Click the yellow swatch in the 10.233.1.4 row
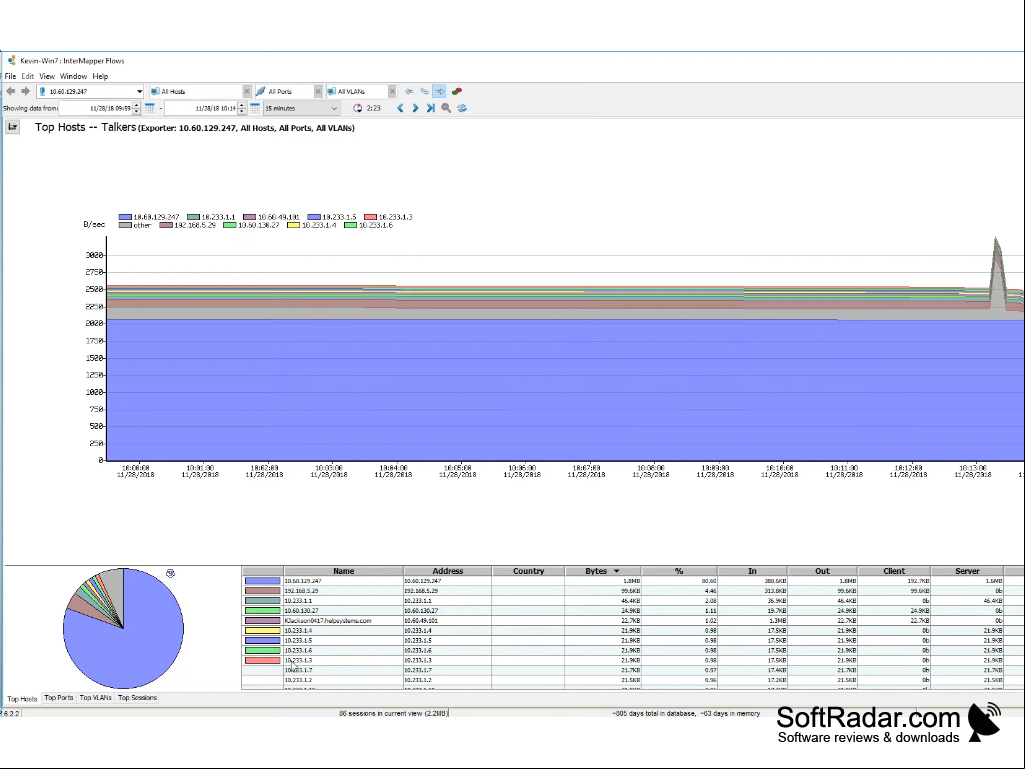The height and width of the screenshot is (769, 1025). tap(262, 630)
